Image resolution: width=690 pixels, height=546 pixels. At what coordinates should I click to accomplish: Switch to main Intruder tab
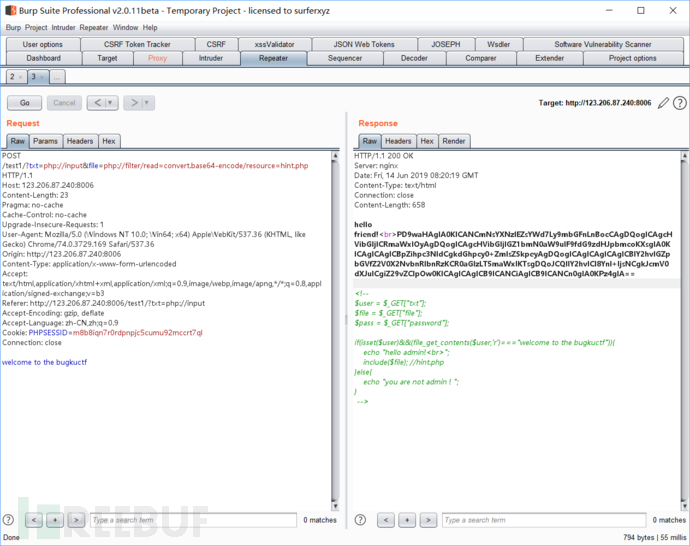(x=211, y=58)
